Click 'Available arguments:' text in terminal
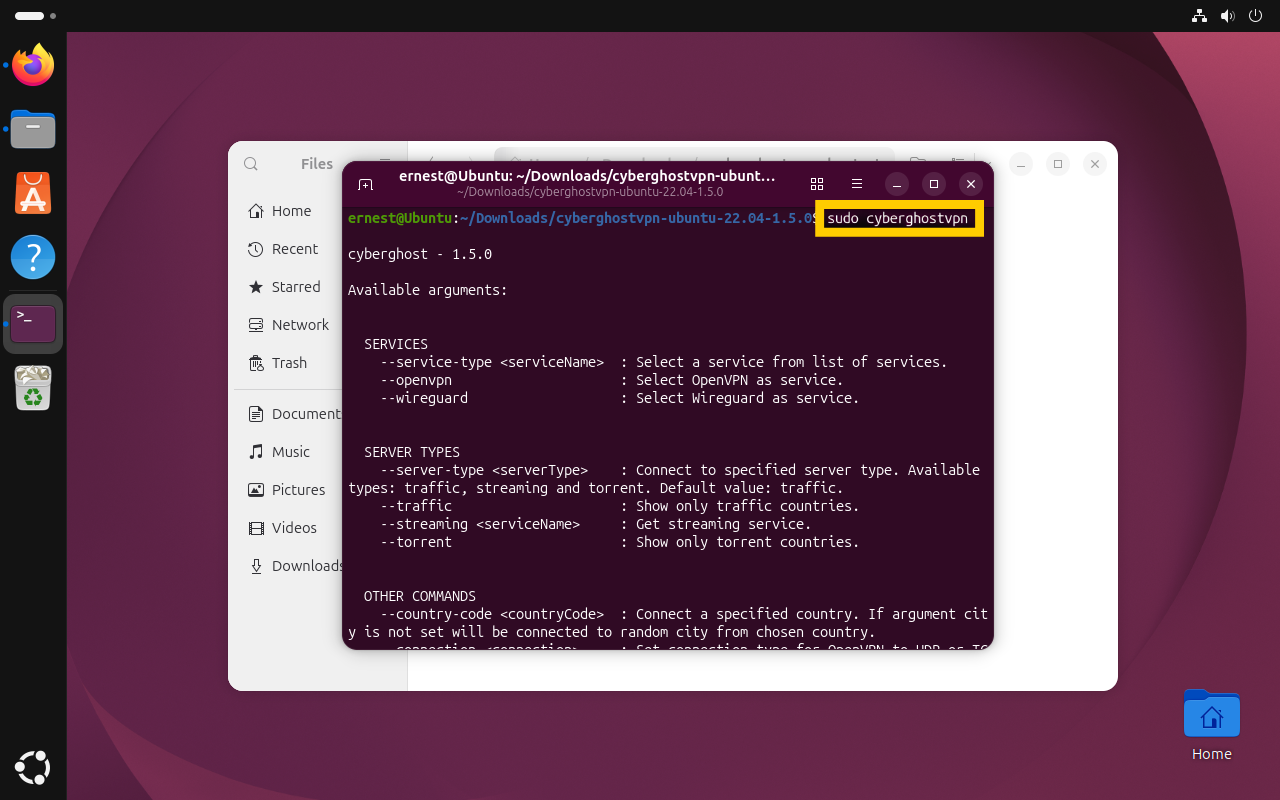Image resolution: width=1280 pixels, height=800 pixels. click(x=428, y=290)
